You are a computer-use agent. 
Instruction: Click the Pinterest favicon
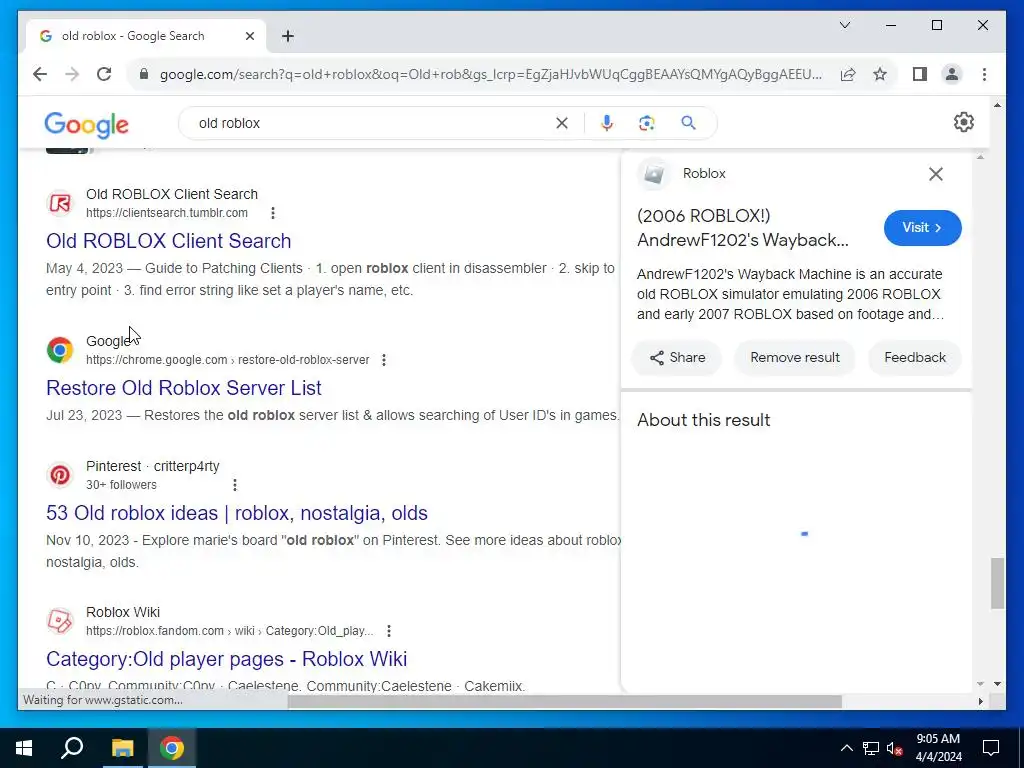60,475
